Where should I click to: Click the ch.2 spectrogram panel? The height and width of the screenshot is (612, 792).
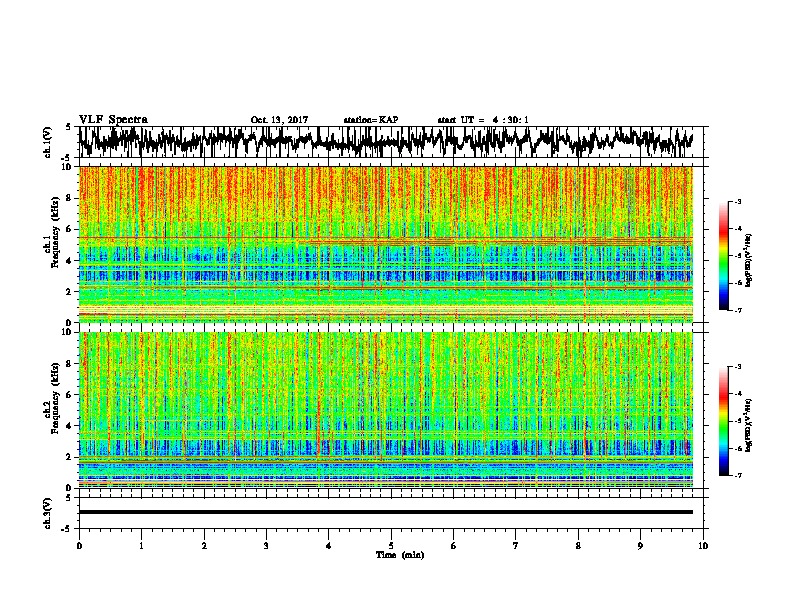pos(386,410)
